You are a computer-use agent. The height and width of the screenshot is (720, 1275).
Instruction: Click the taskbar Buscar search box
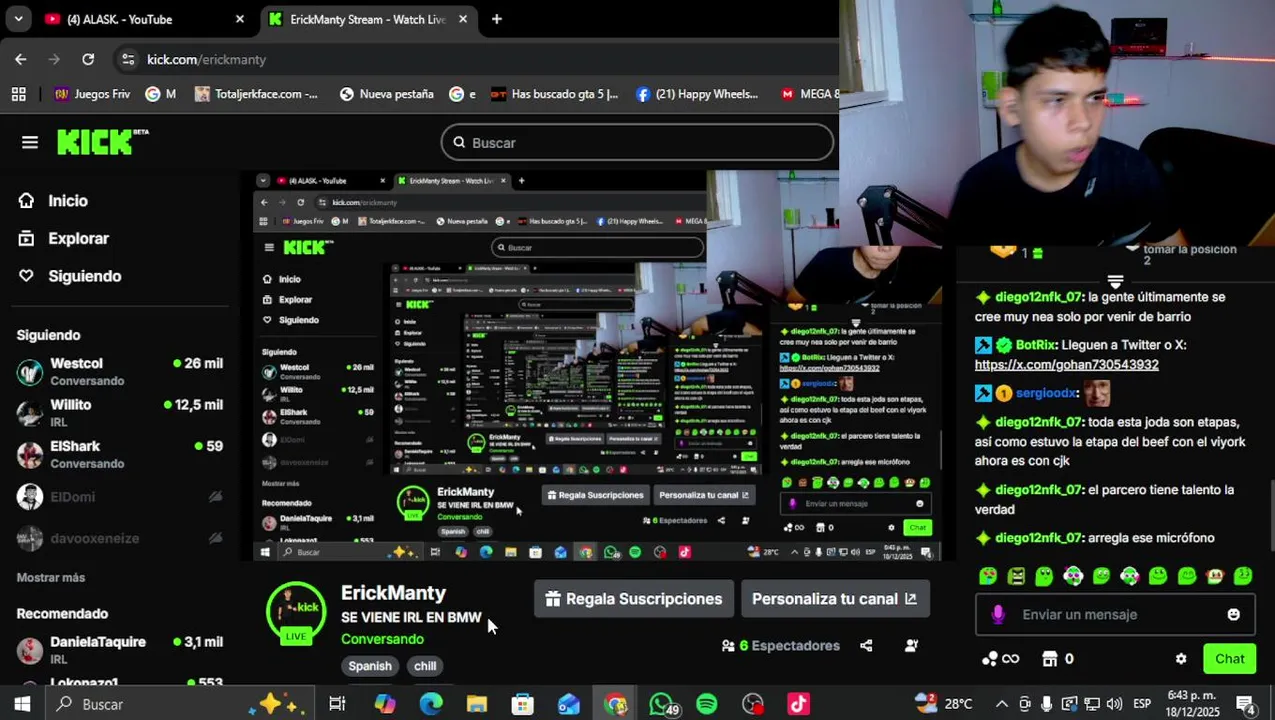tap(180, 704)
